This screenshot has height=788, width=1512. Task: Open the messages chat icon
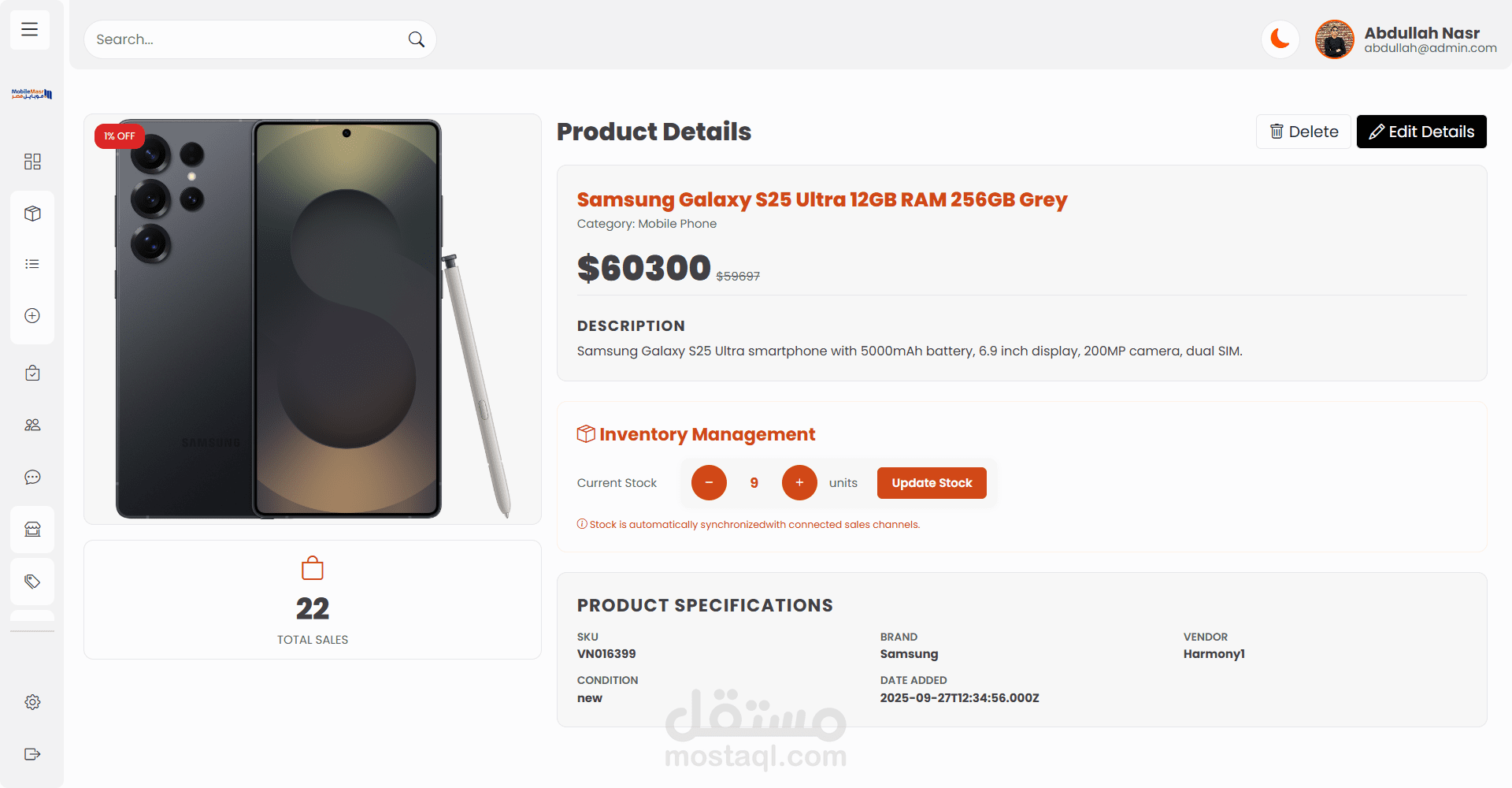[32, 477]
